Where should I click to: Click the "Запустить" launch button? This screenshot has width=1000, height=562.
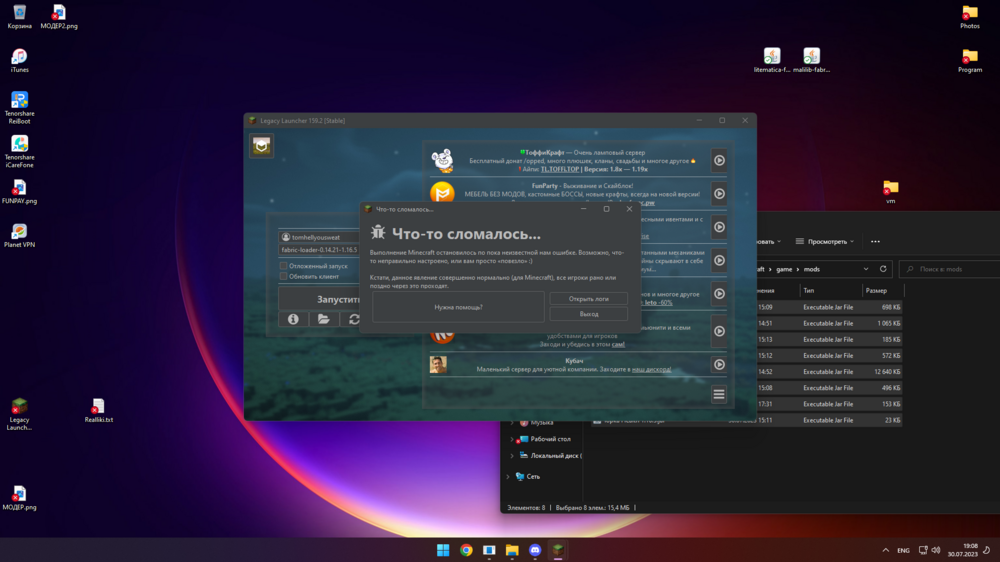coord(320,299)
